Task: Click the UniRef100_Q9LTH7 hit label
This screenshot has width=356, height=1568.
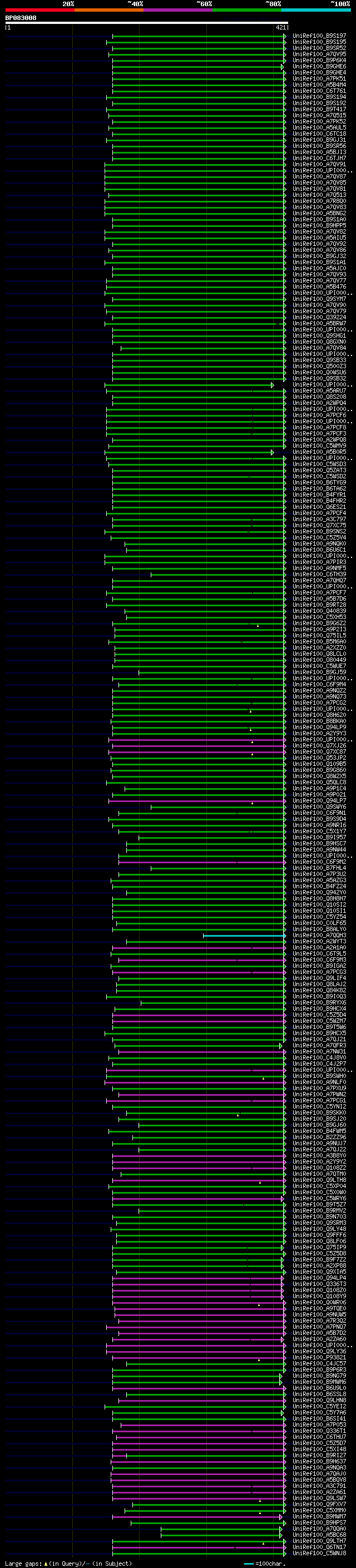Action: (x=319, y=1541)
